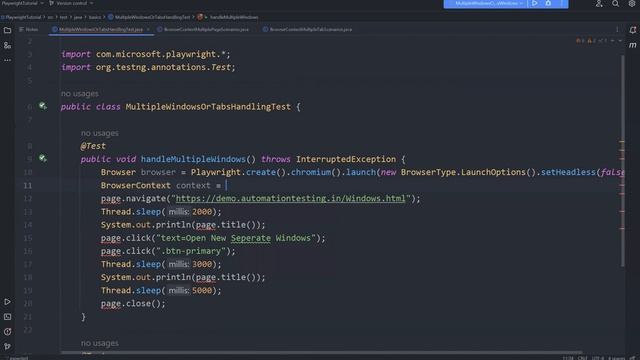Open the Maven tool window icon

click(632, 45)
